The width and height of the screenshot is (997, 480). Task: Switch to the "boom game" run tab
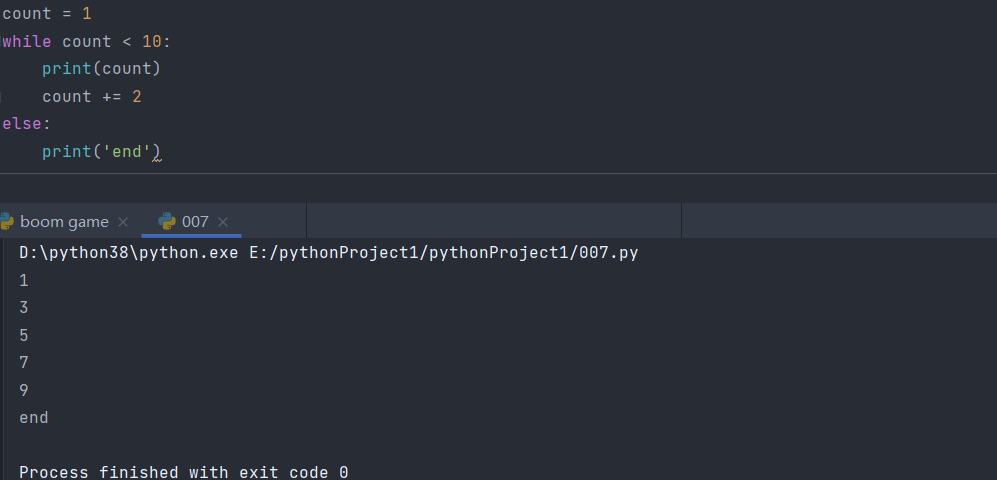click(x=64, y=222)
